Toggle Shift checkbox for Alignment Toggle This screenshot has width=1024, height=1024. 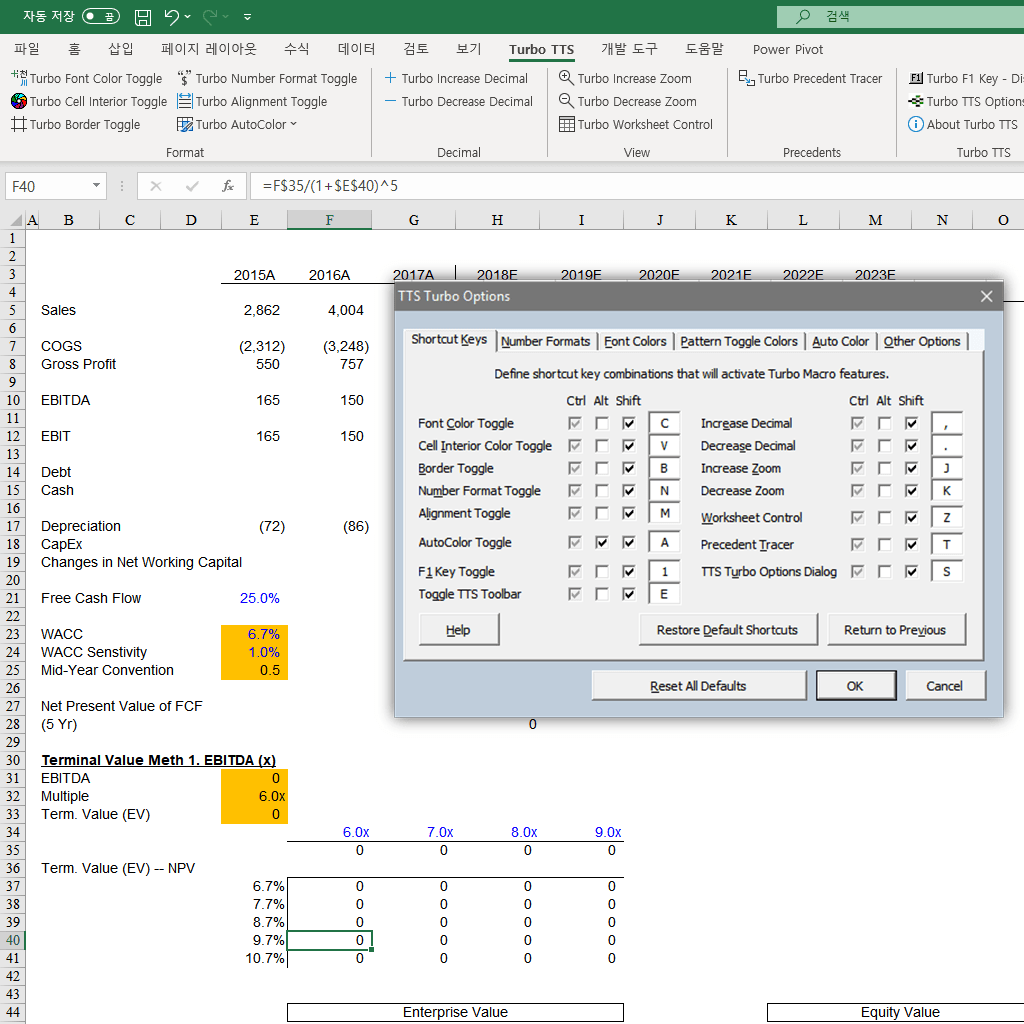[x=628, y=513]
